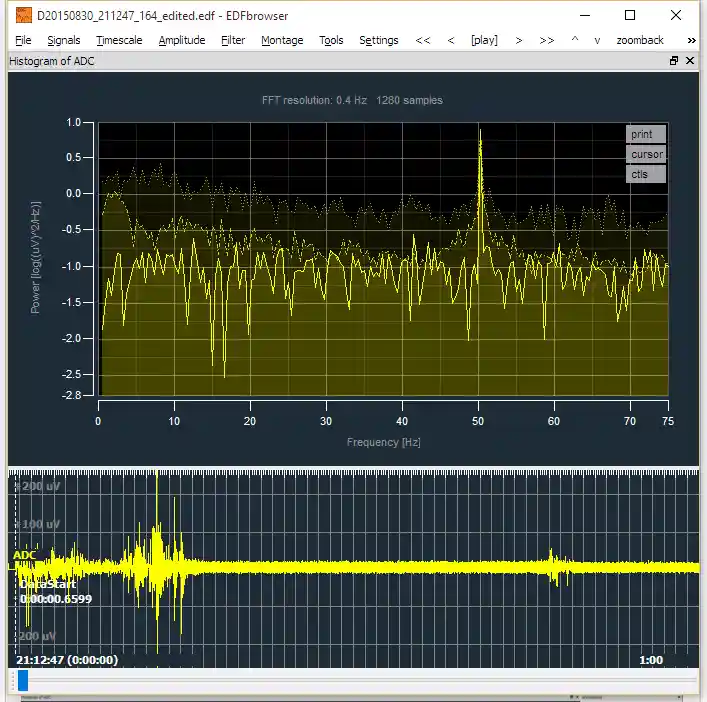Click the 21:12:47 (0:00:00) time display
The height and width of the screenshot is (702, 707).
tap(67, 660)
